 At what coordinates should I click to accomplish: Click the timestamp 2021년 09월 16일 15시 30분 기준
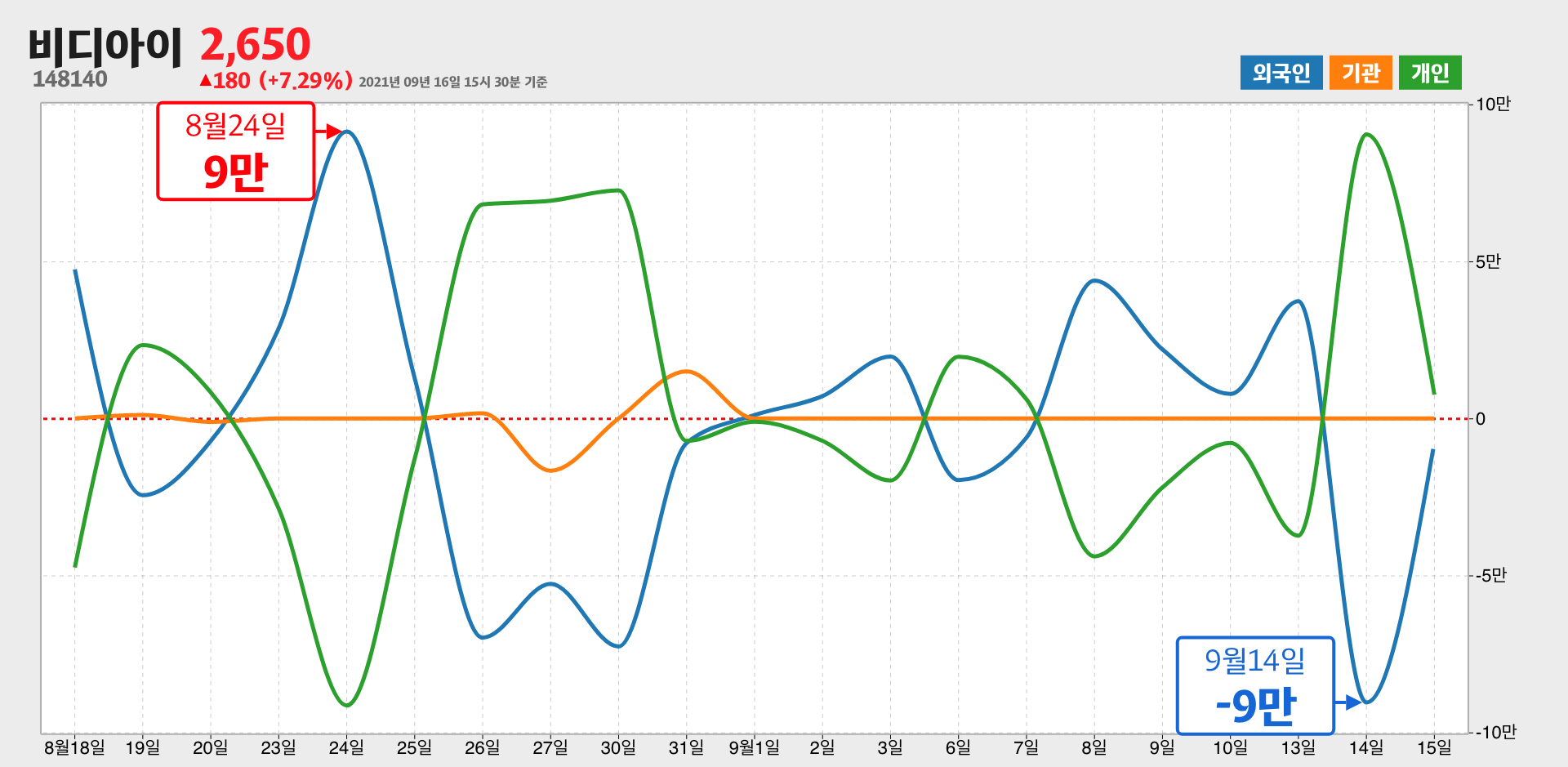[x=453, y=82]
